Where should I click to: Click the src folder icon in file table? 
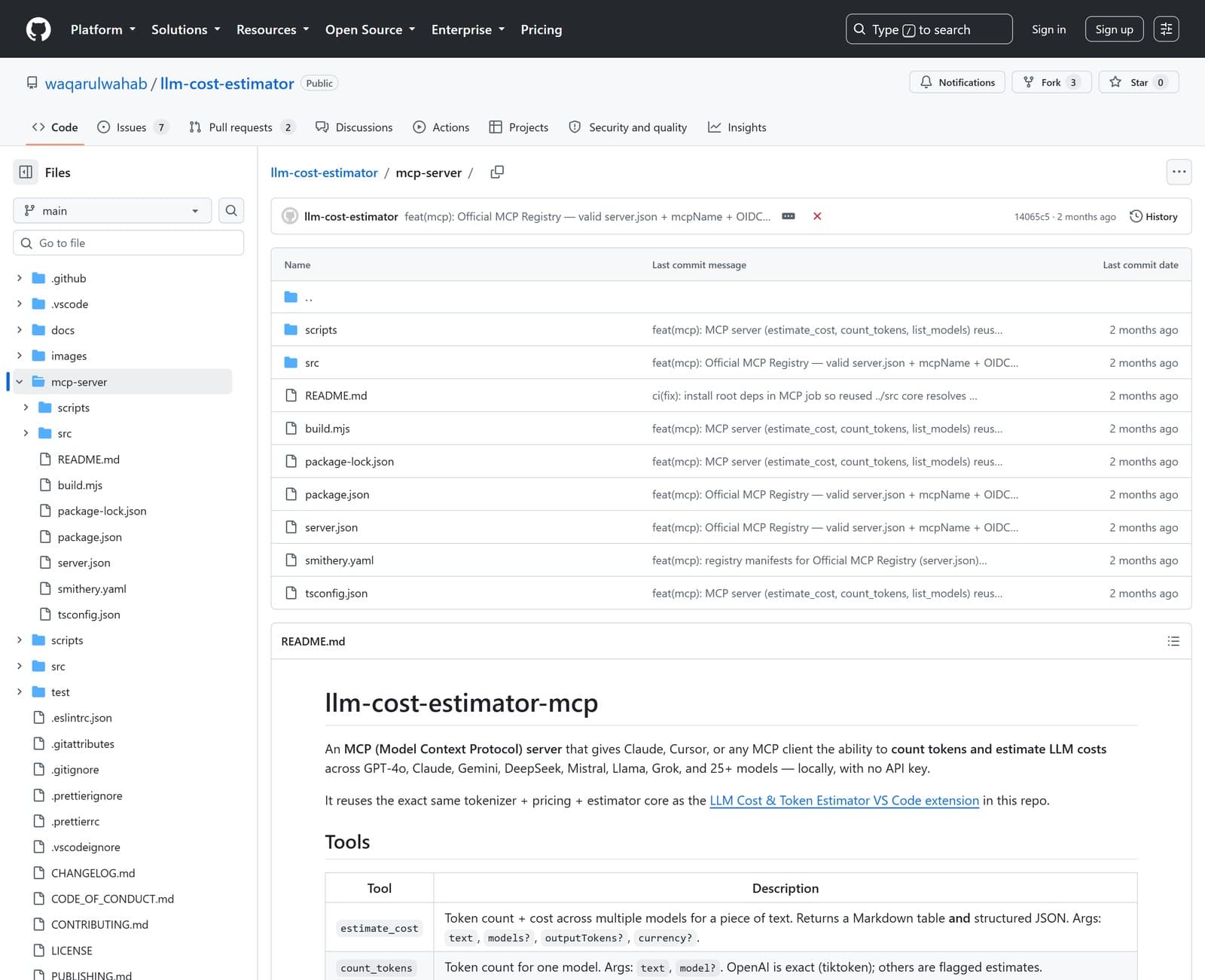[x=291, y=363]
